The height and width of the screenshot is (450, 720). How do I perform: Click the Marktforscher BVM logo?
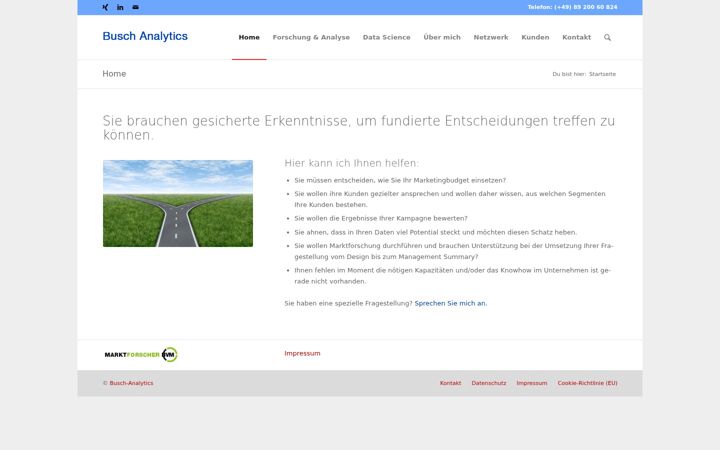141,354
